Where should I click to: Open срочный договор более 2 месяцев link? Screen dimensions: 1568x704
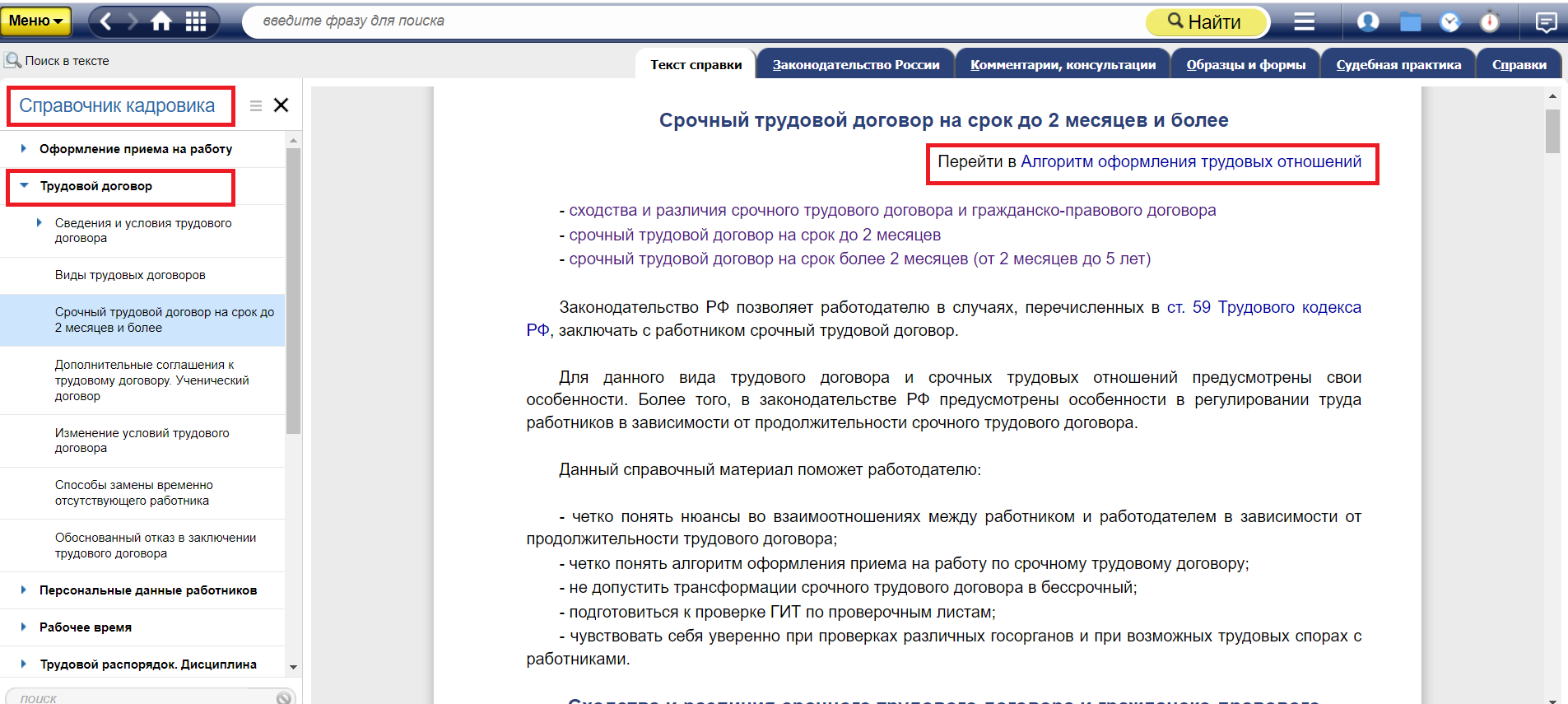click(x=860, y=259)
